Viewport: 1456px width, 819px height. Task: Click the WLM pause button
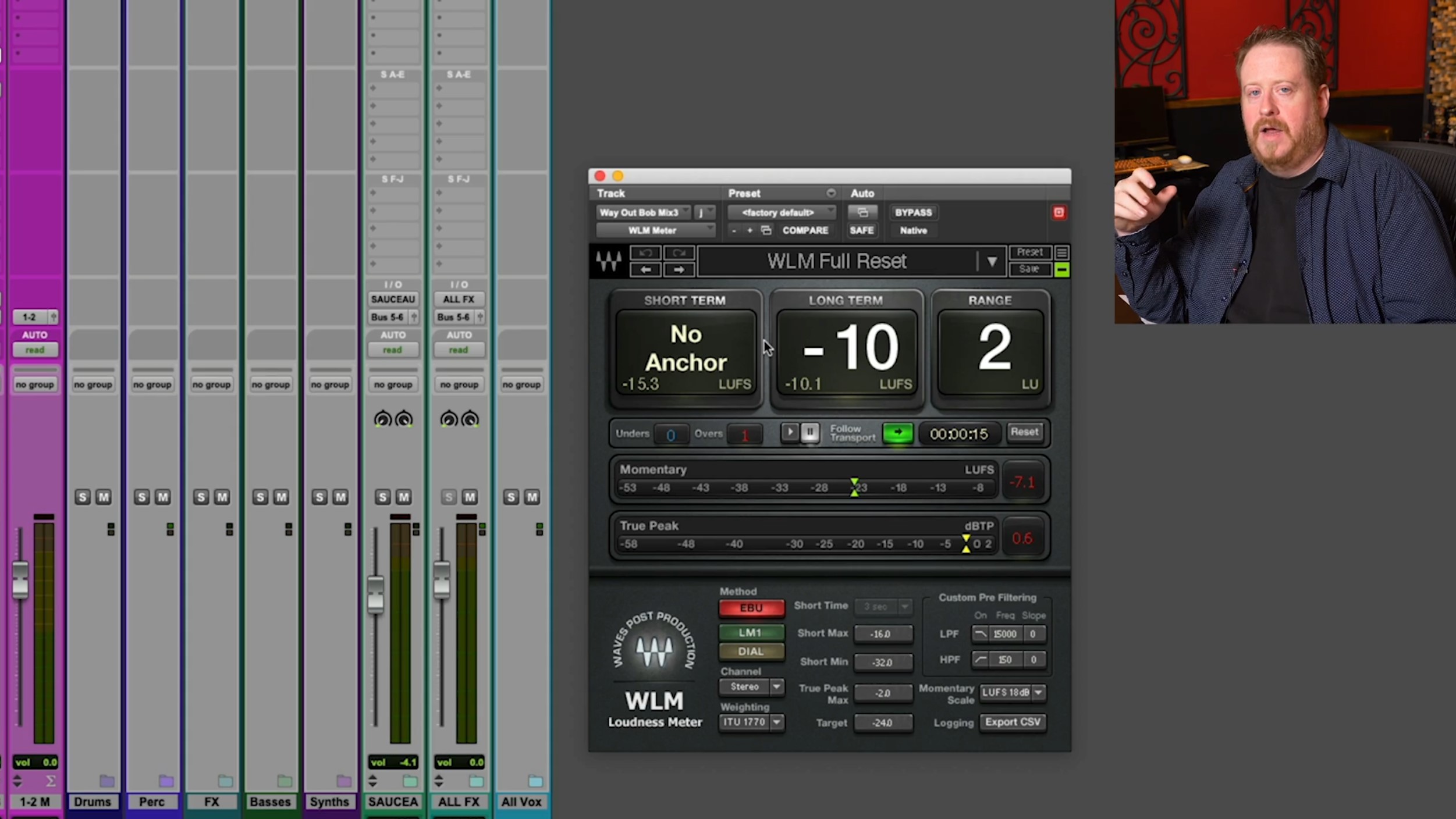pyautogui.click(x=809, y=432)
